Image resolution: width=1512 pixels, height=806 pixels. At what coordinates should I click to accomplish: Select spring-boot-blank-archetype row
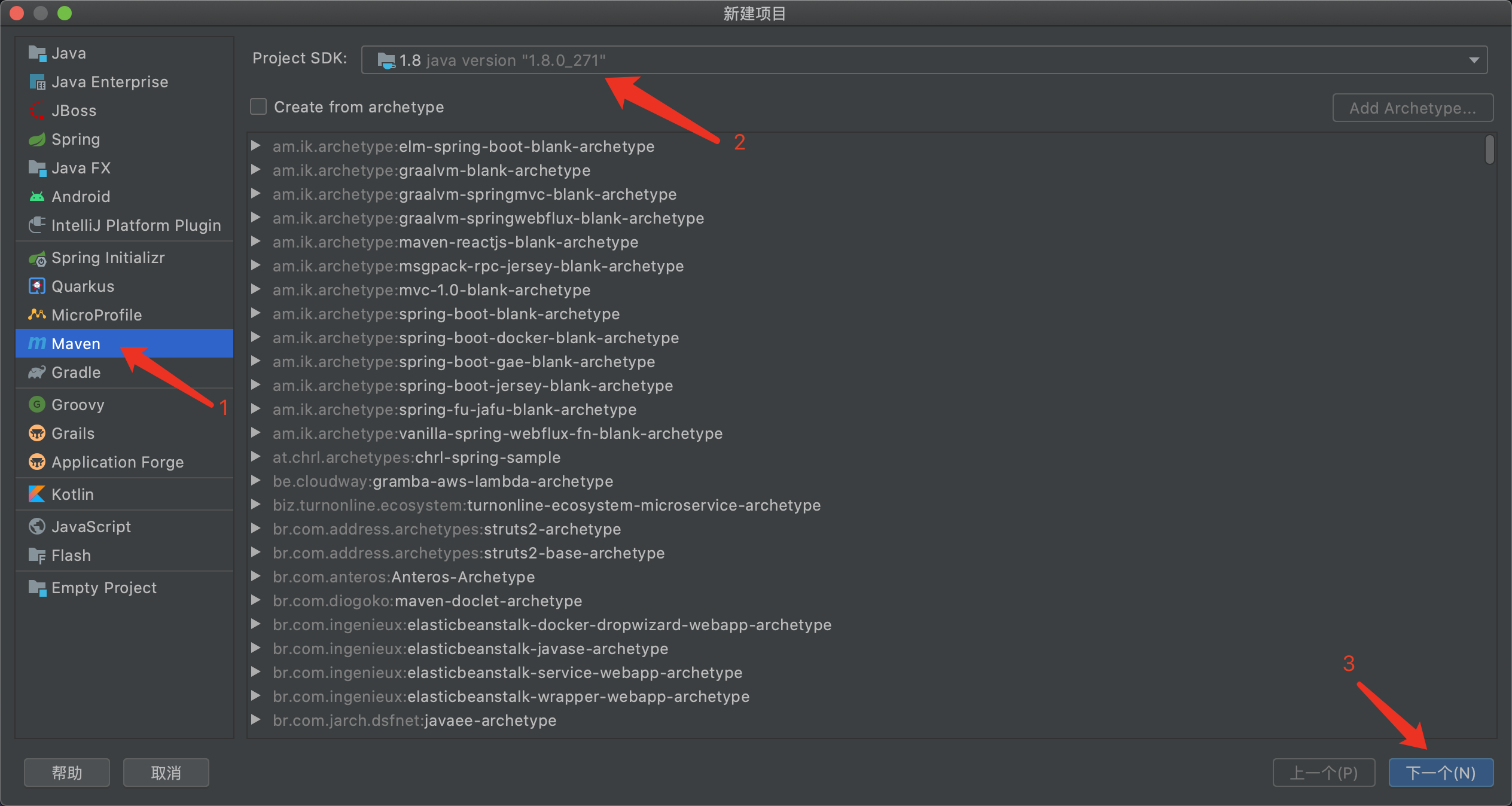[871, 314]
